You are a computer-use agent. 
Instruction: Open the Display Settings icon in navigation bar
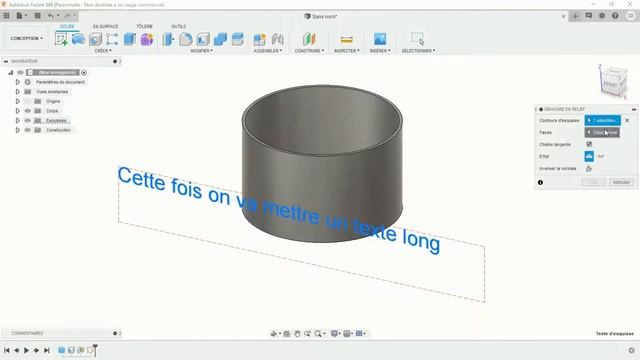pyautogui.click(x=334, y=333)
